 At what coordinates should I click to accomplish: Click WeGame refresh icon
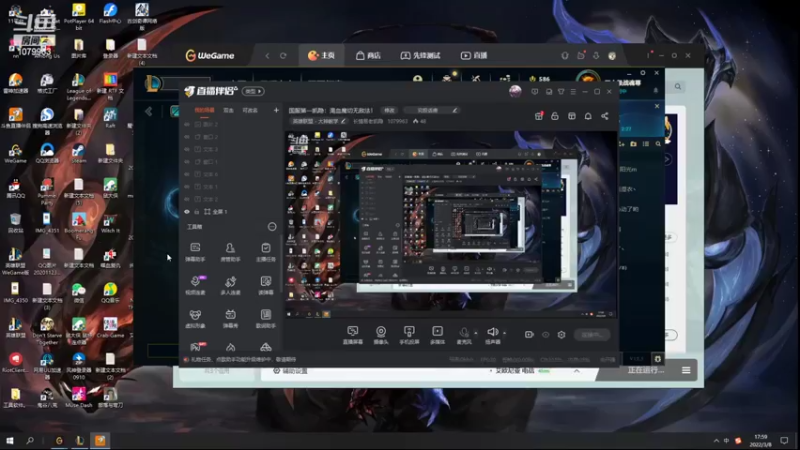(x=283, y=56)
